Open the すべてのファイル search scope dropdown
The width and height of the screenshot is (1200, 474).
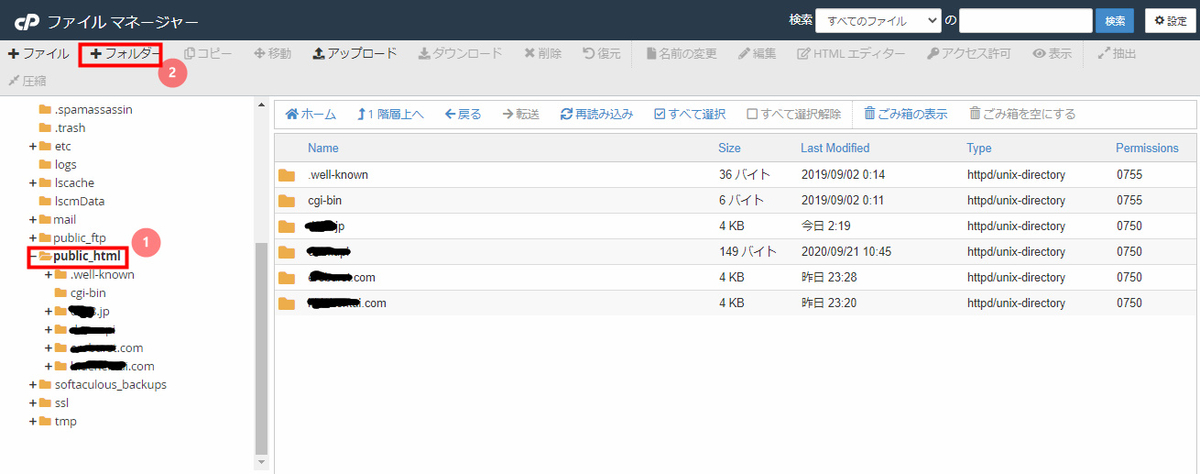(879, 20)
